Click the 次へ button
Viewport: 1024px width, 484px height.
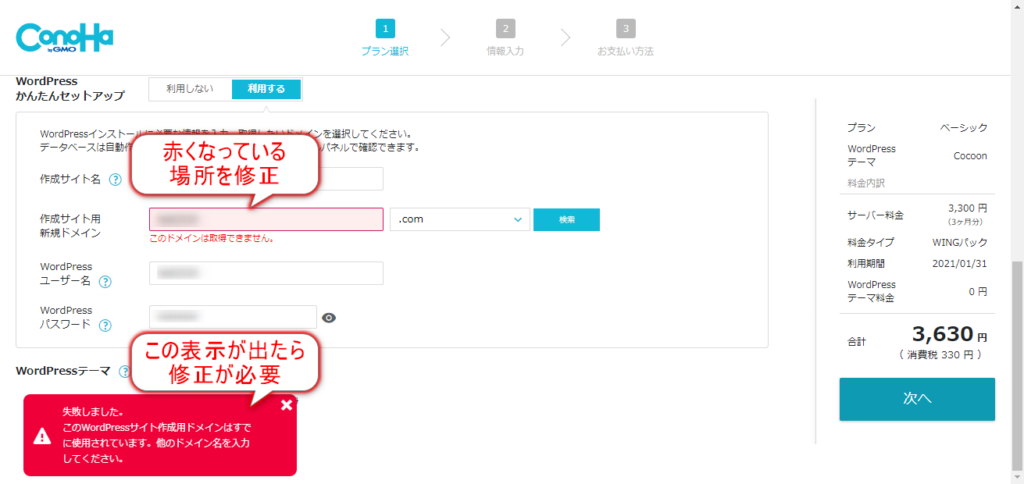pyautogui.click(x=917, y=399)
